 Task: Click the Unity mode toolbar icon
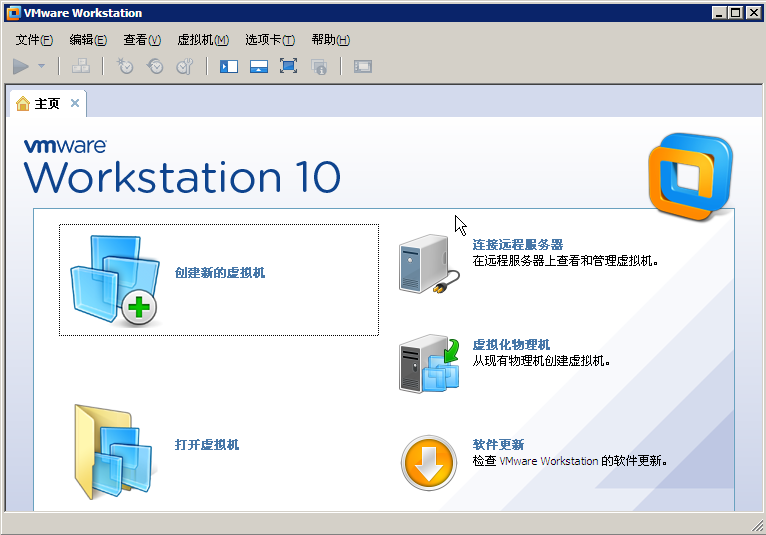(319, 66)
